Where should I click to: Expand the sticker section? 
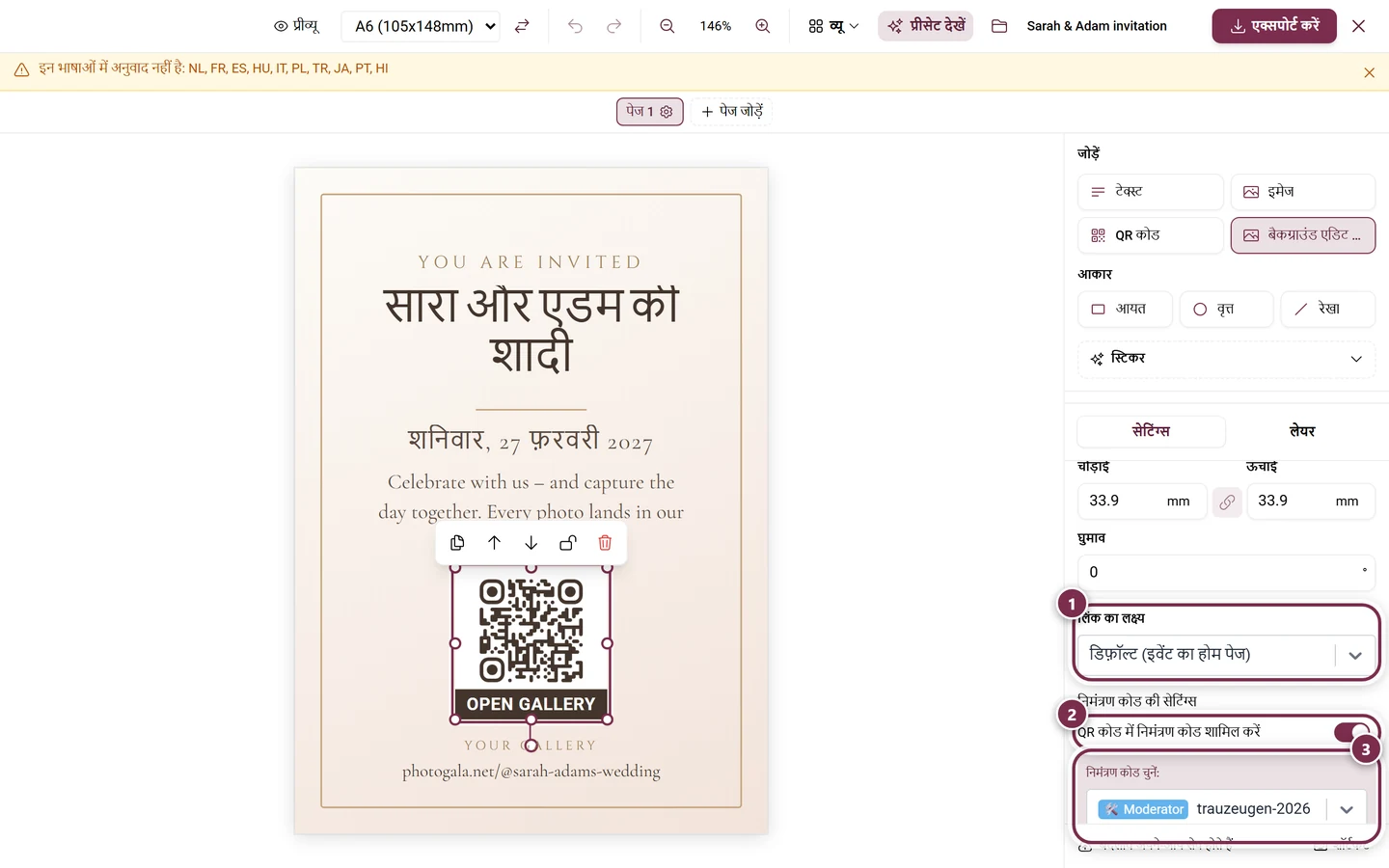click(x=1226, y=359)
